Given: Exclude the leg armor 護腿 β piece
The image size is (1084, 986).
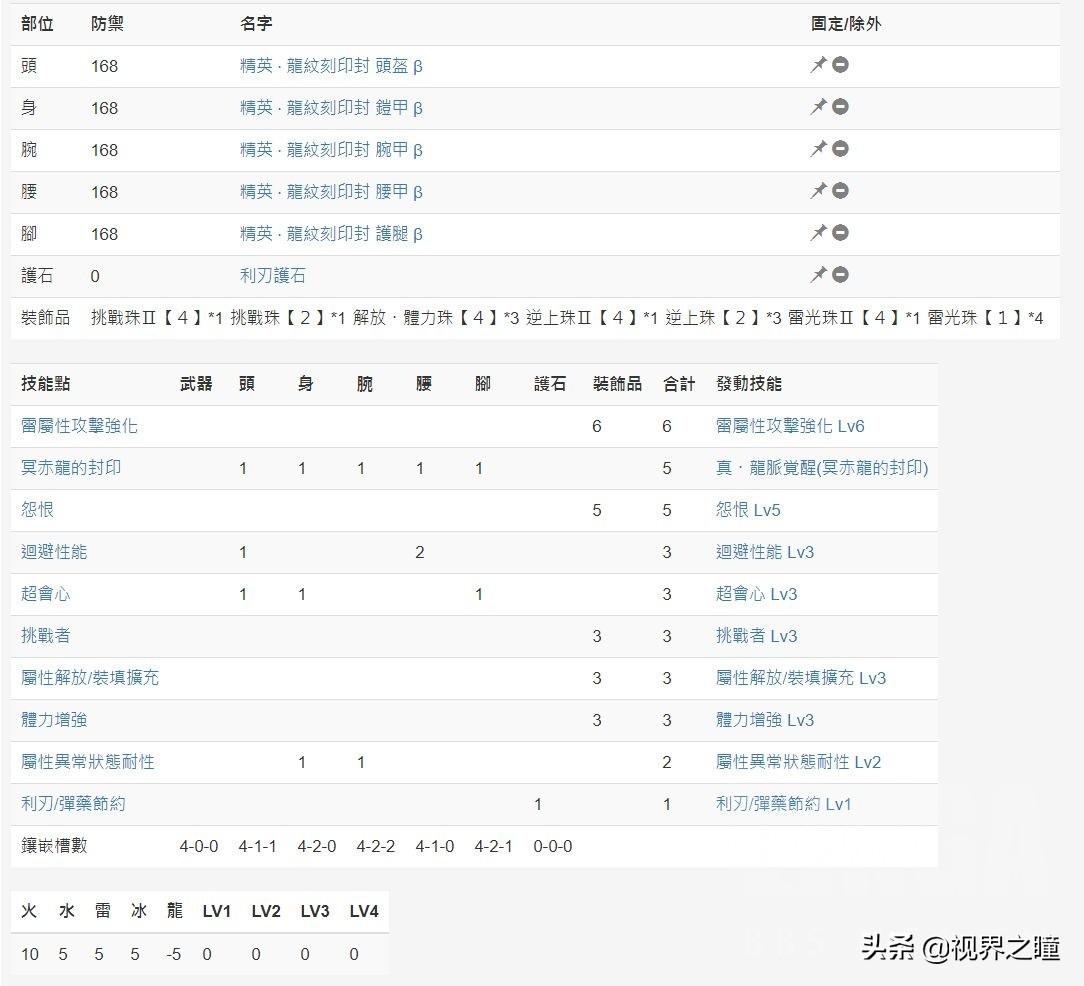Looking at the screenshot, I should 841,233.
